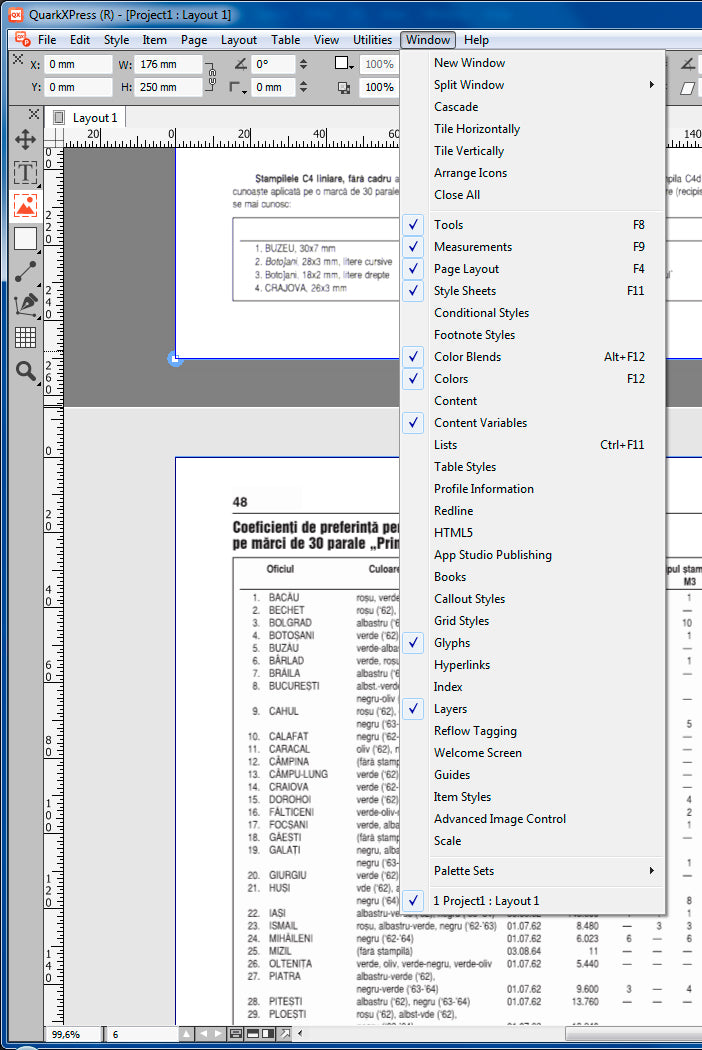This screenshot has height=1050, width=702.
Task: Open the Utilities menu
Action: (x=372, y=40)
